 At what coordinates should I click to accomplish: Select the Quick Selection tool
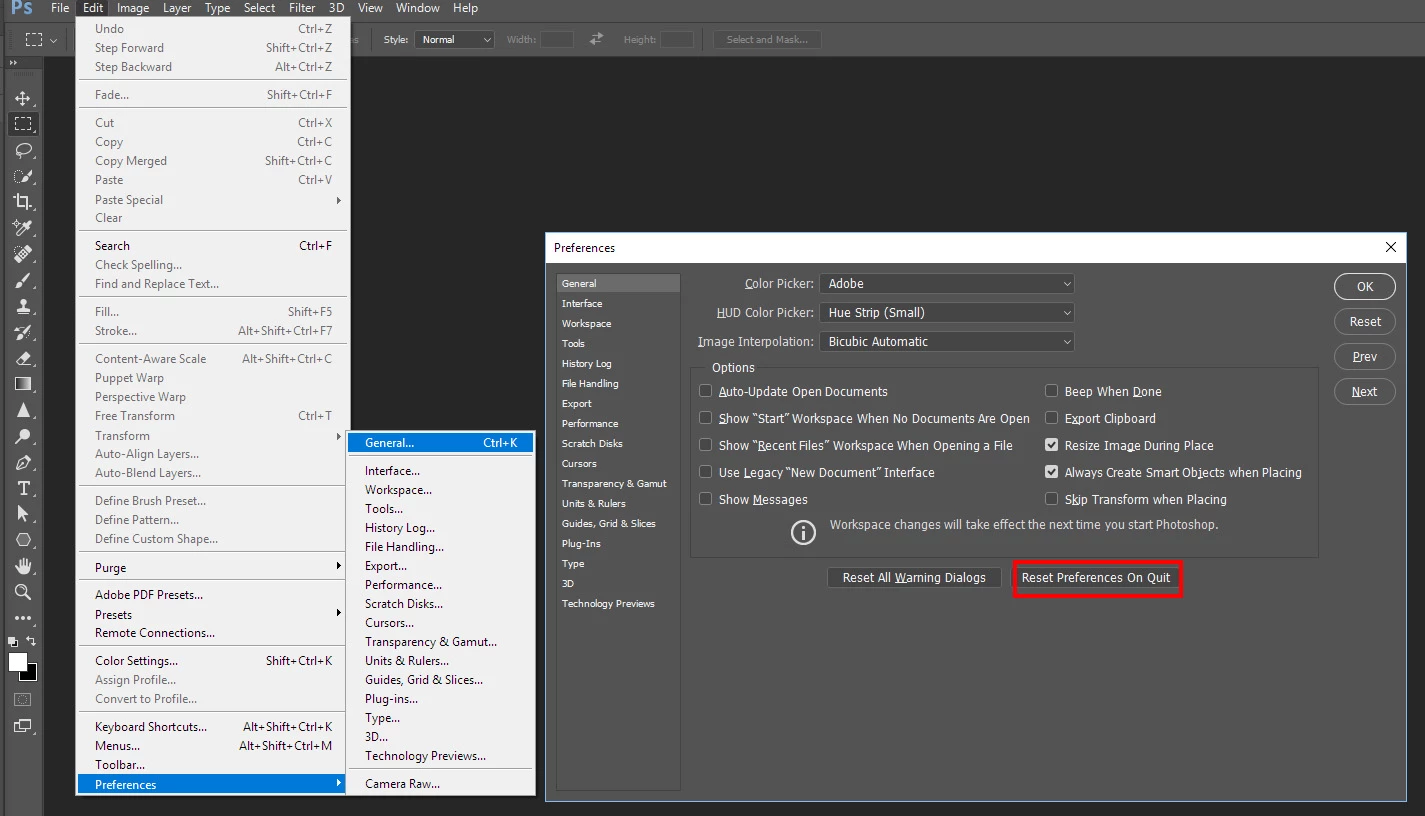(22, 176)
